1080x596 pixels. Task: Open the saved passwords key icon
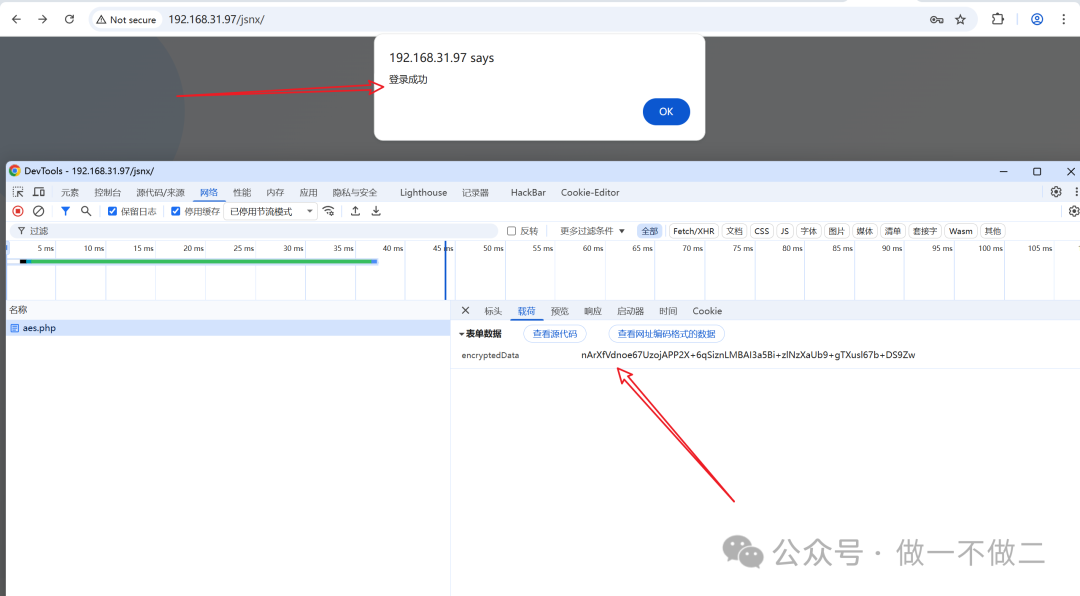coord(936,19)
